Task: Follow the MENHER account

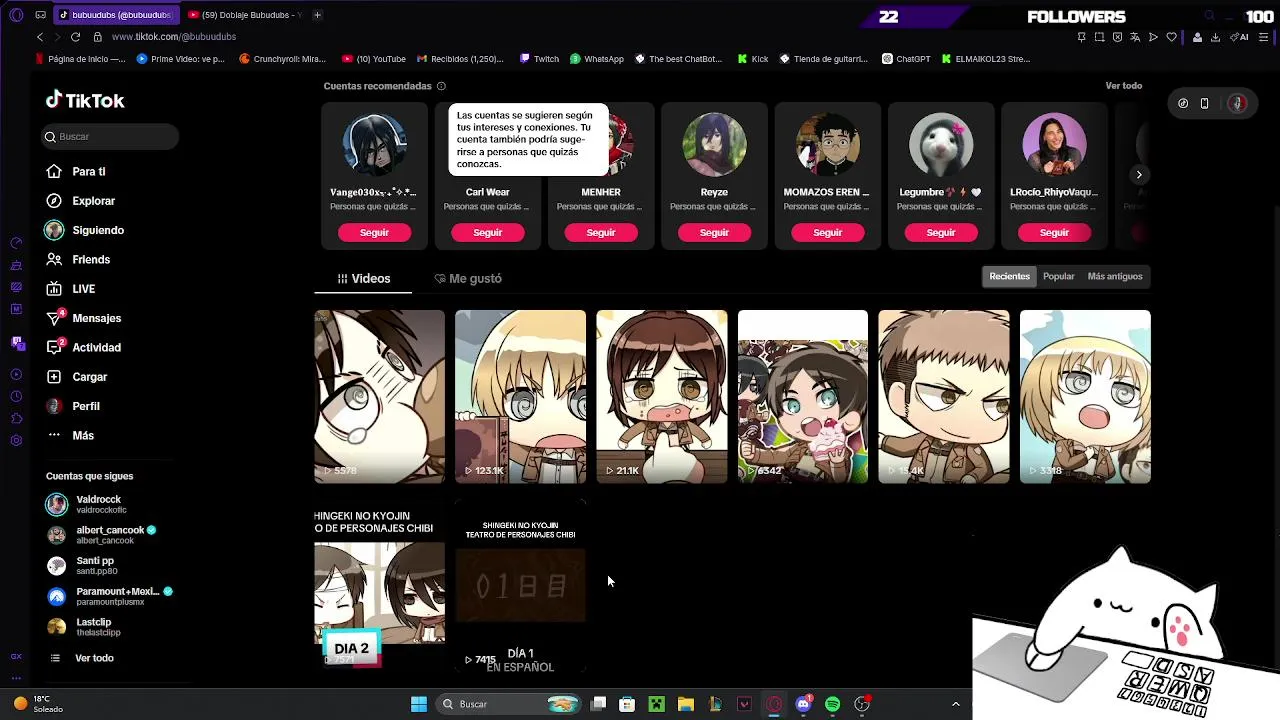Action: 601,232
